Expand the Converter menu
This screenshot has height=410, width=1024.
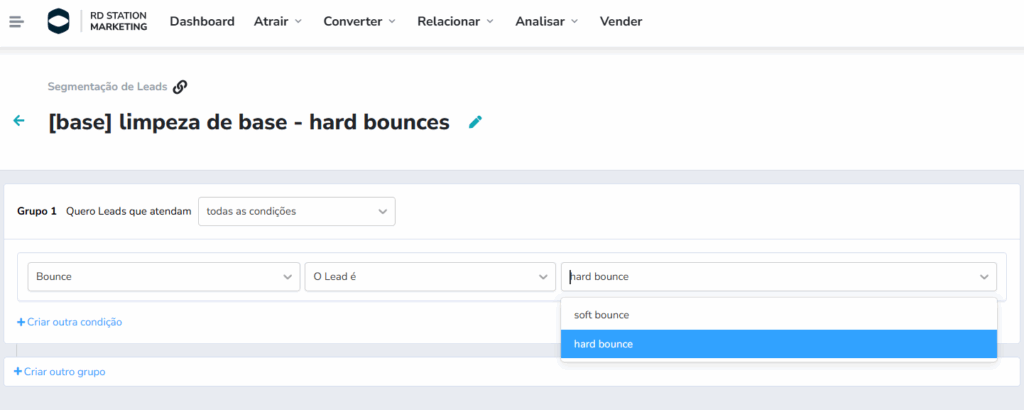(360, 21)
